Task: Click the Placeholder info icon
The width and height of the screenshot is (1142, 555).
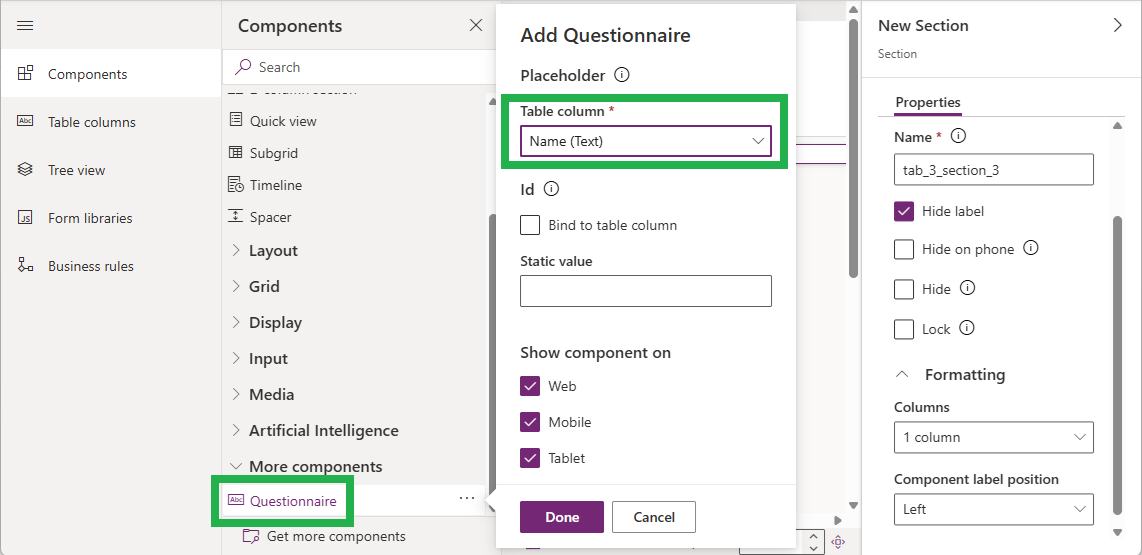Action: [x=621, y=75]
